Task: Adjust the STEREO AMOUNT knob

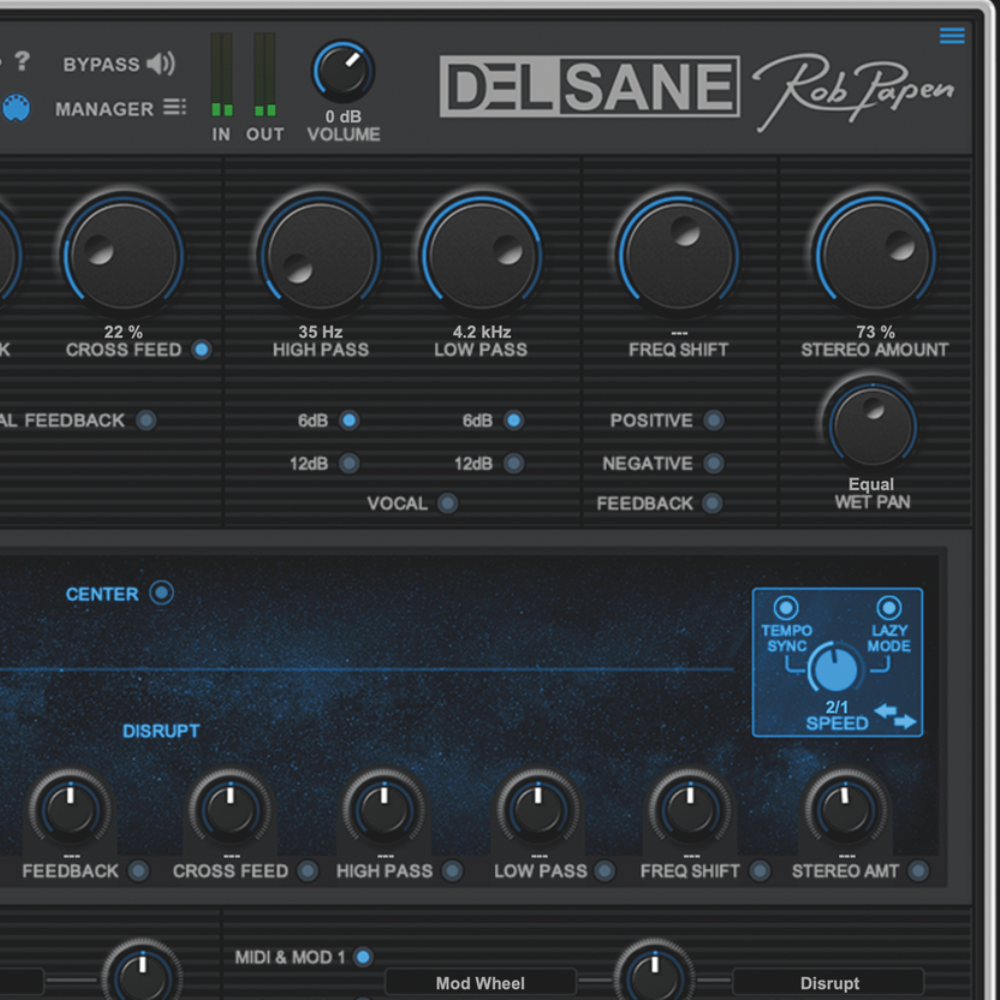Action: click(x=875, y=255)
